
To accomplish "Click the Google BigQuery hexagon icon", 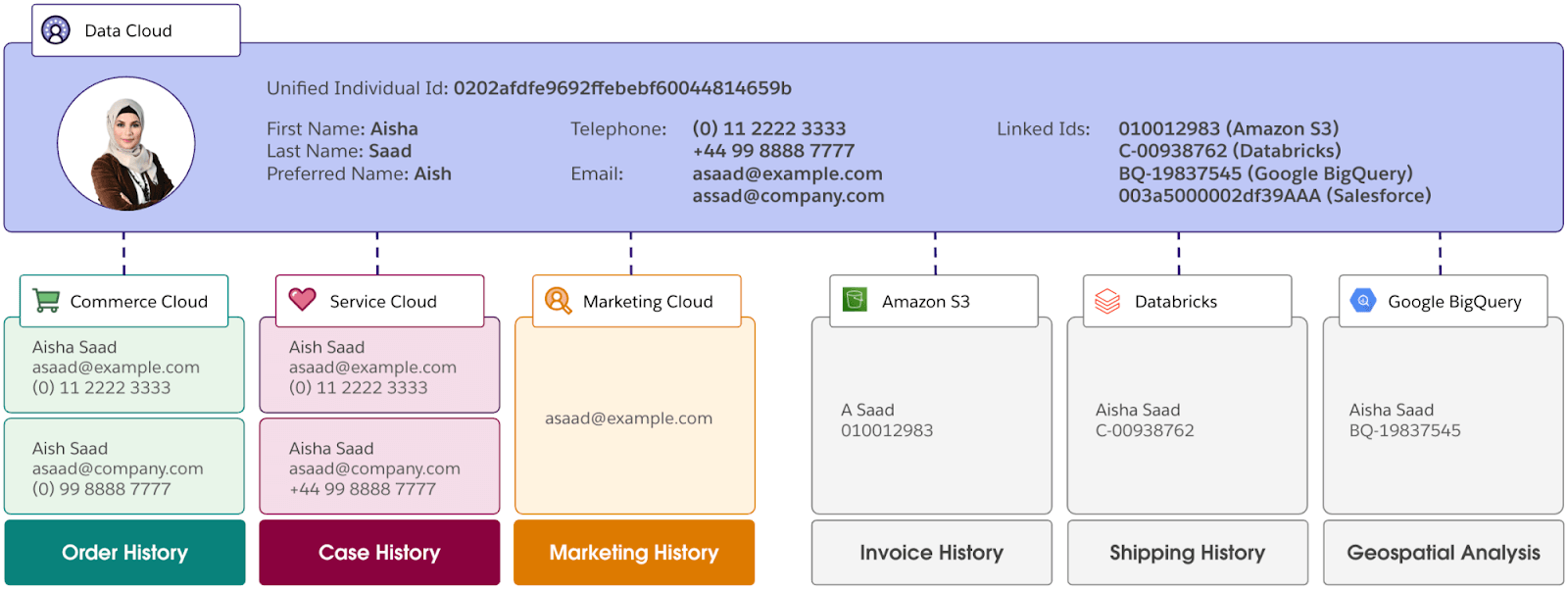I will 1363,301.
